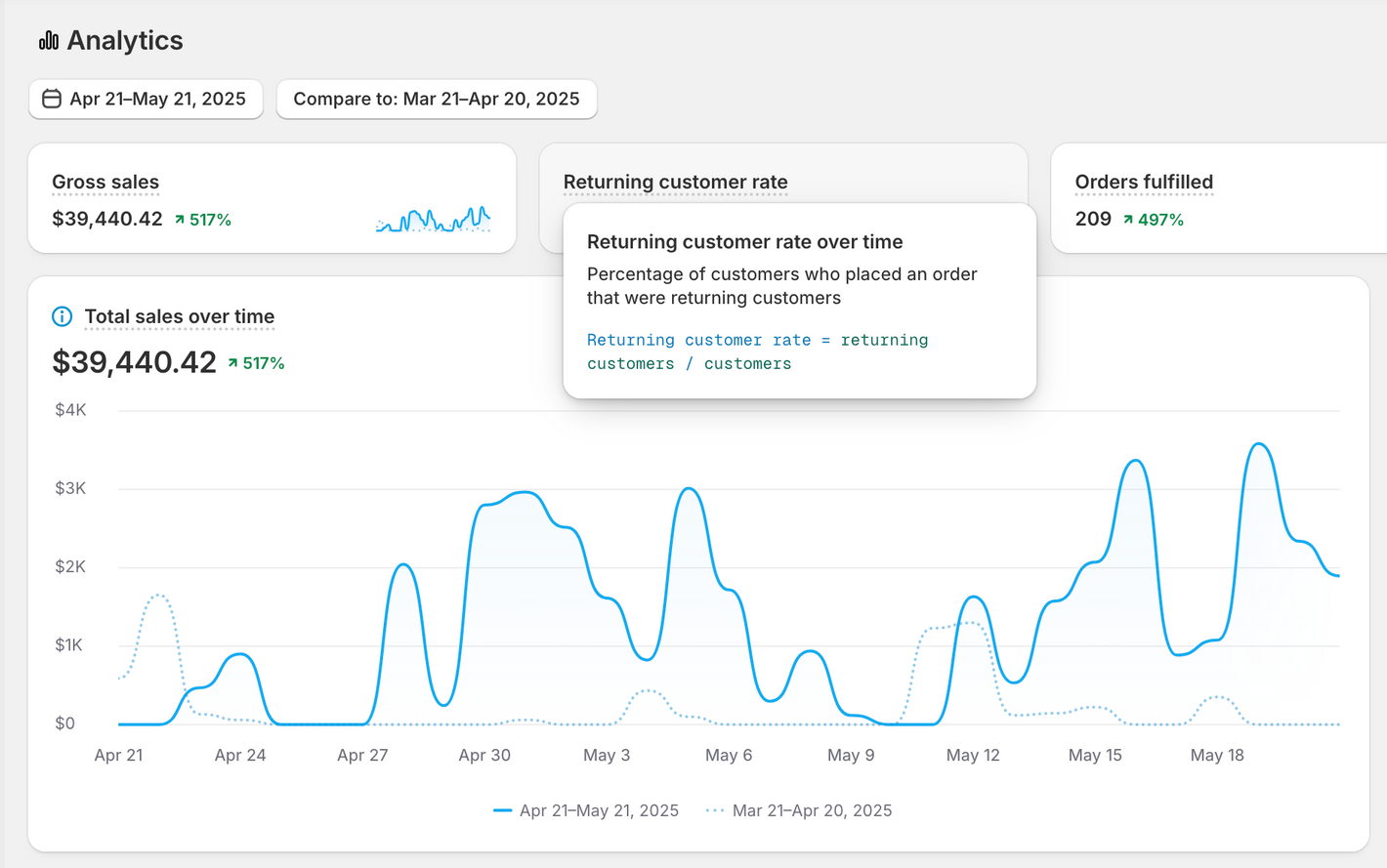Toggle the Apr 21–May 21, 2025 legend label
Image resolution: width=1387 pixels, height=868 pixels.
(598, 810)
